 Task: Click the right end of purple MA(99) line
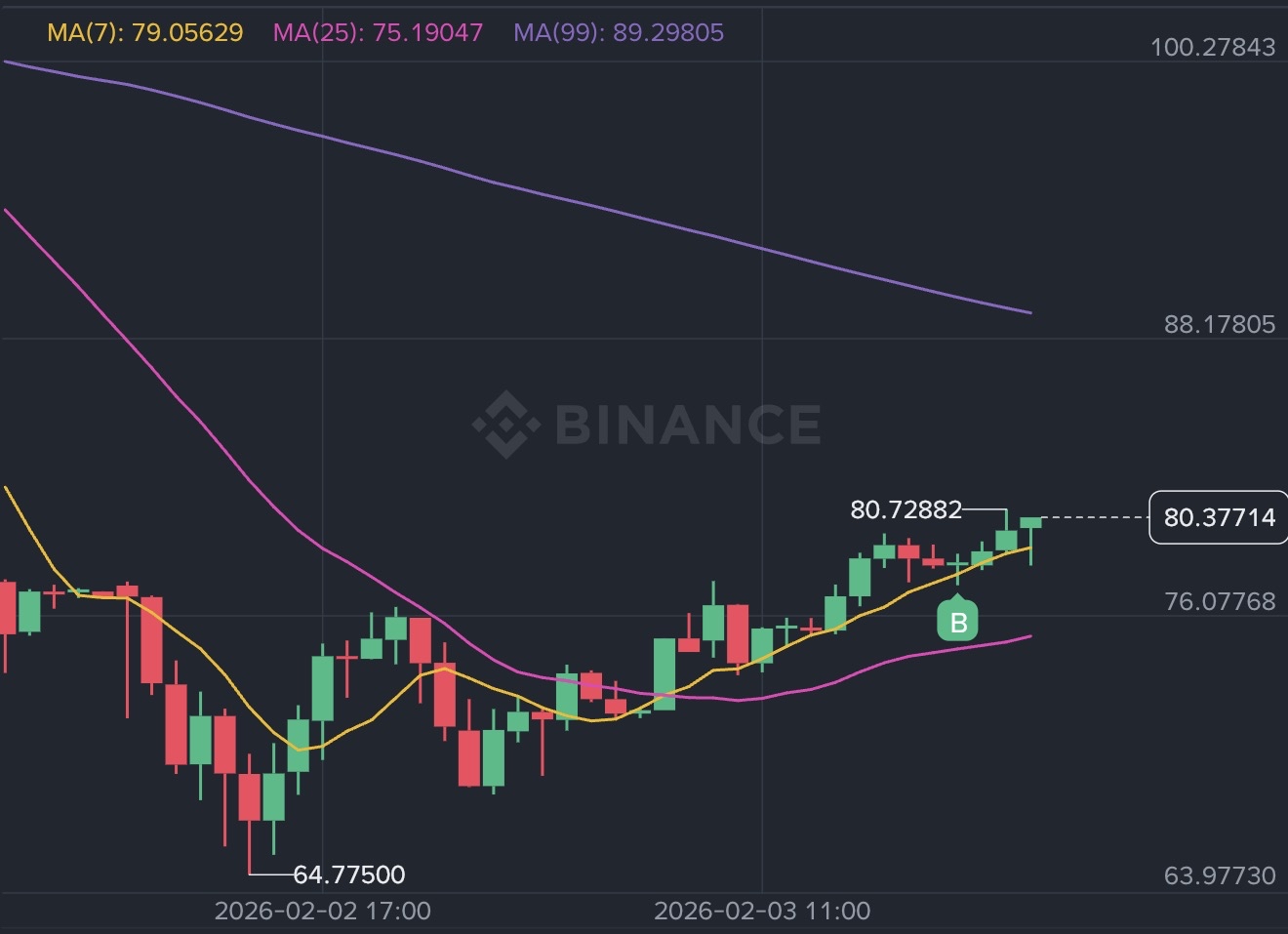[1027, 312]
